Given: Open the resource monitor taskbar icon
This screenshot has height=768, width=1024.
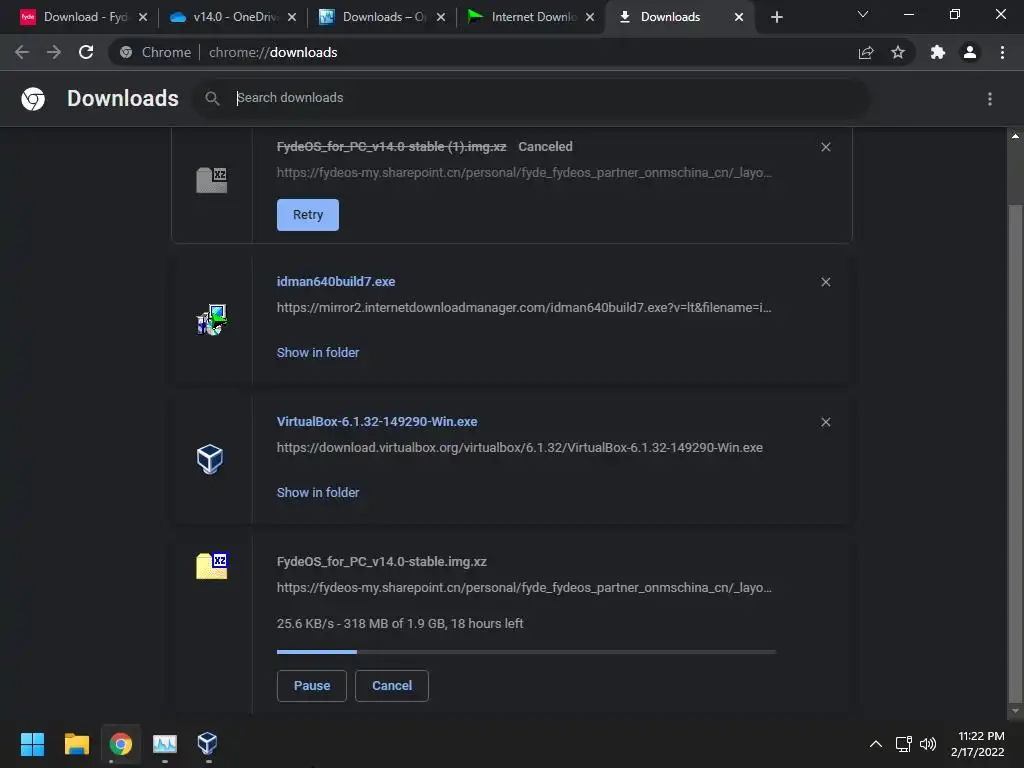Looking at the screenshot, I should tap(165, 744).
